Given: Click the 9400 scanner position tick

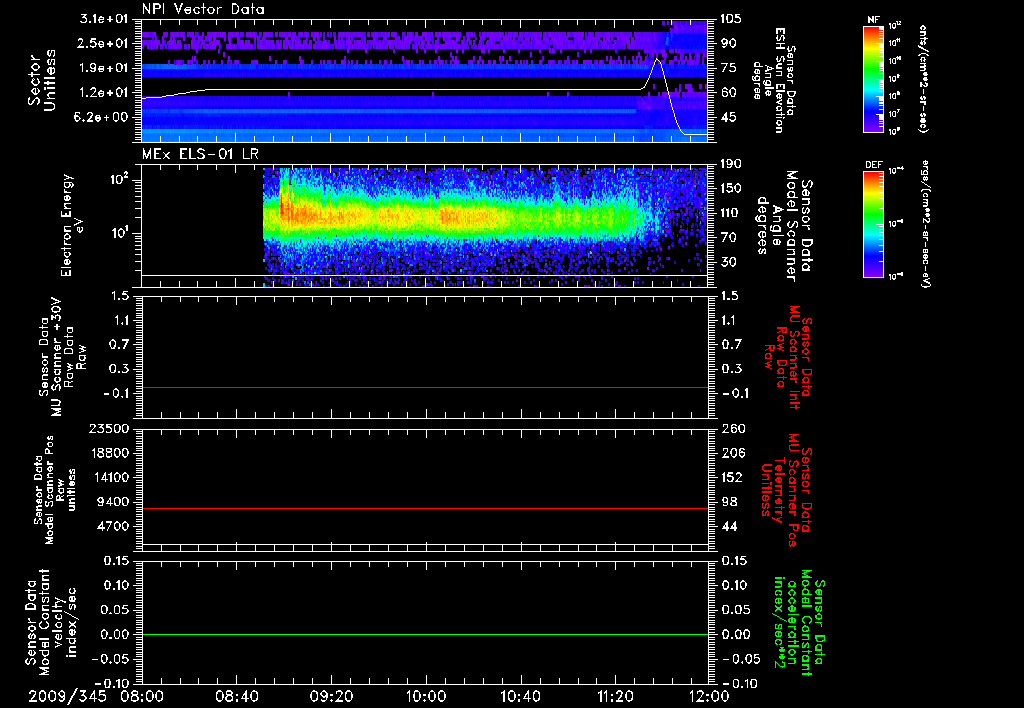Looking at the screenshot, I should (114, 502).
